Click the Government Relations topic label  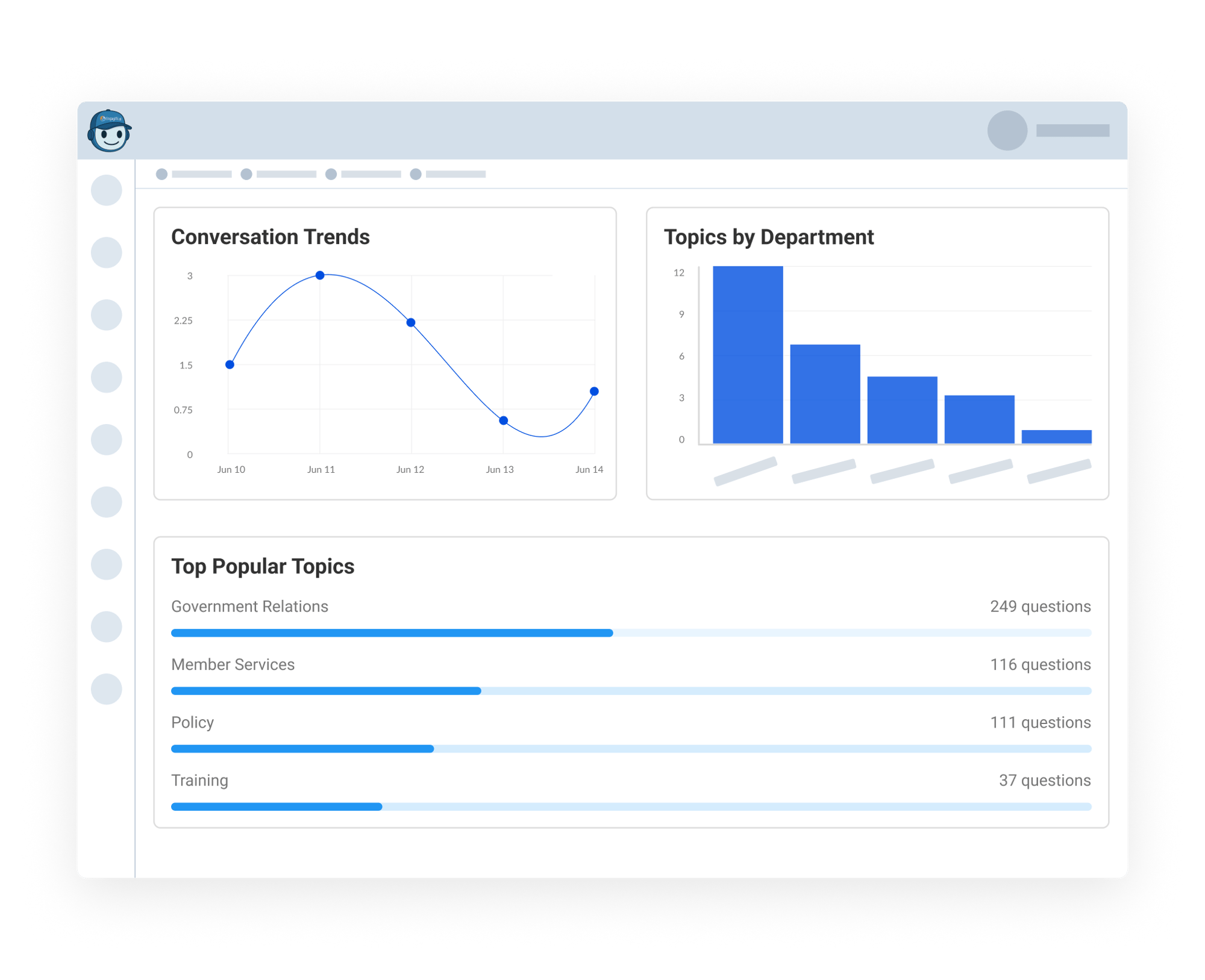(249, 607)
